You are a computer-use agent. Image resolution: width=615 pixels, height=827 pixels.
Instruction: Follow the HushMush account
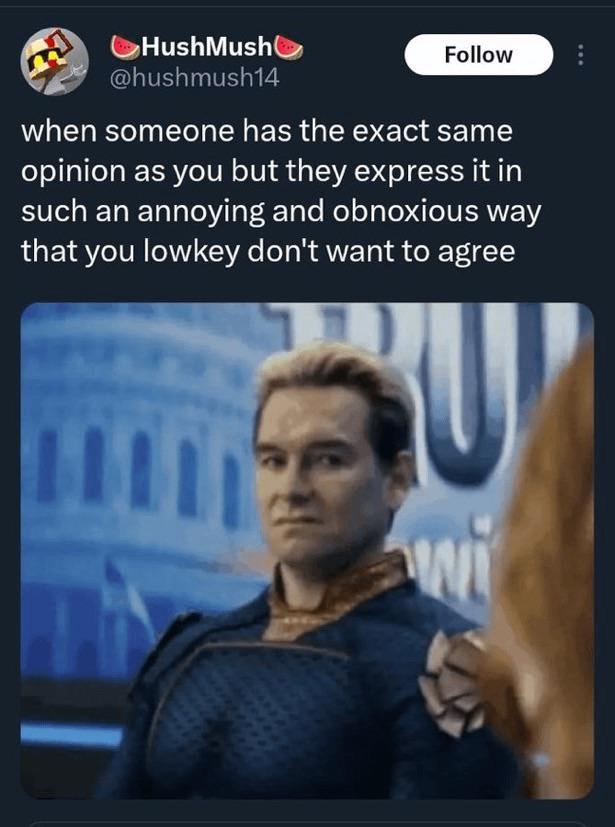tap(478, 55)
